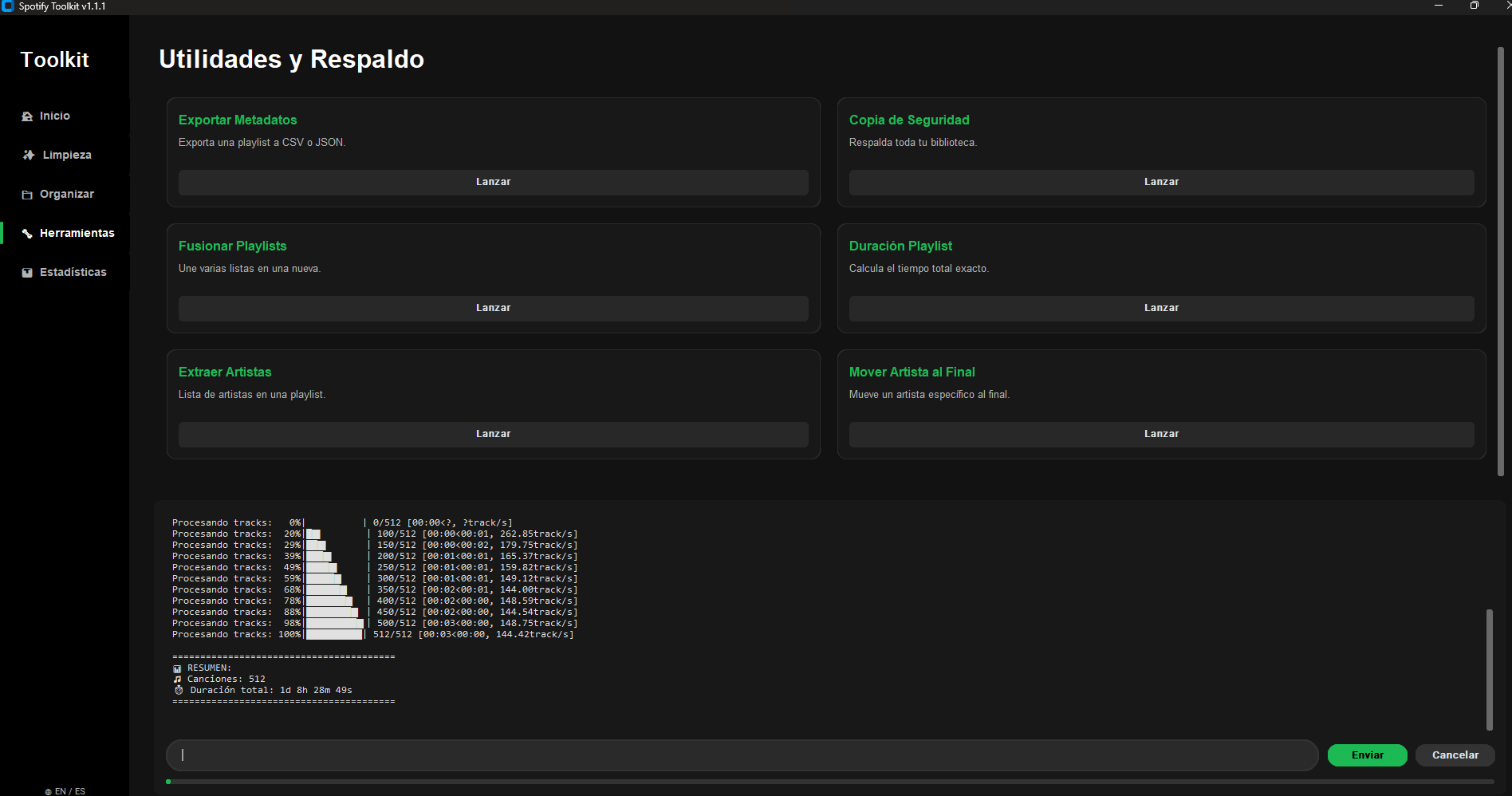Click the bottom progress bar
Screen dimensions: 1512x796
click(x=829, y=782)
